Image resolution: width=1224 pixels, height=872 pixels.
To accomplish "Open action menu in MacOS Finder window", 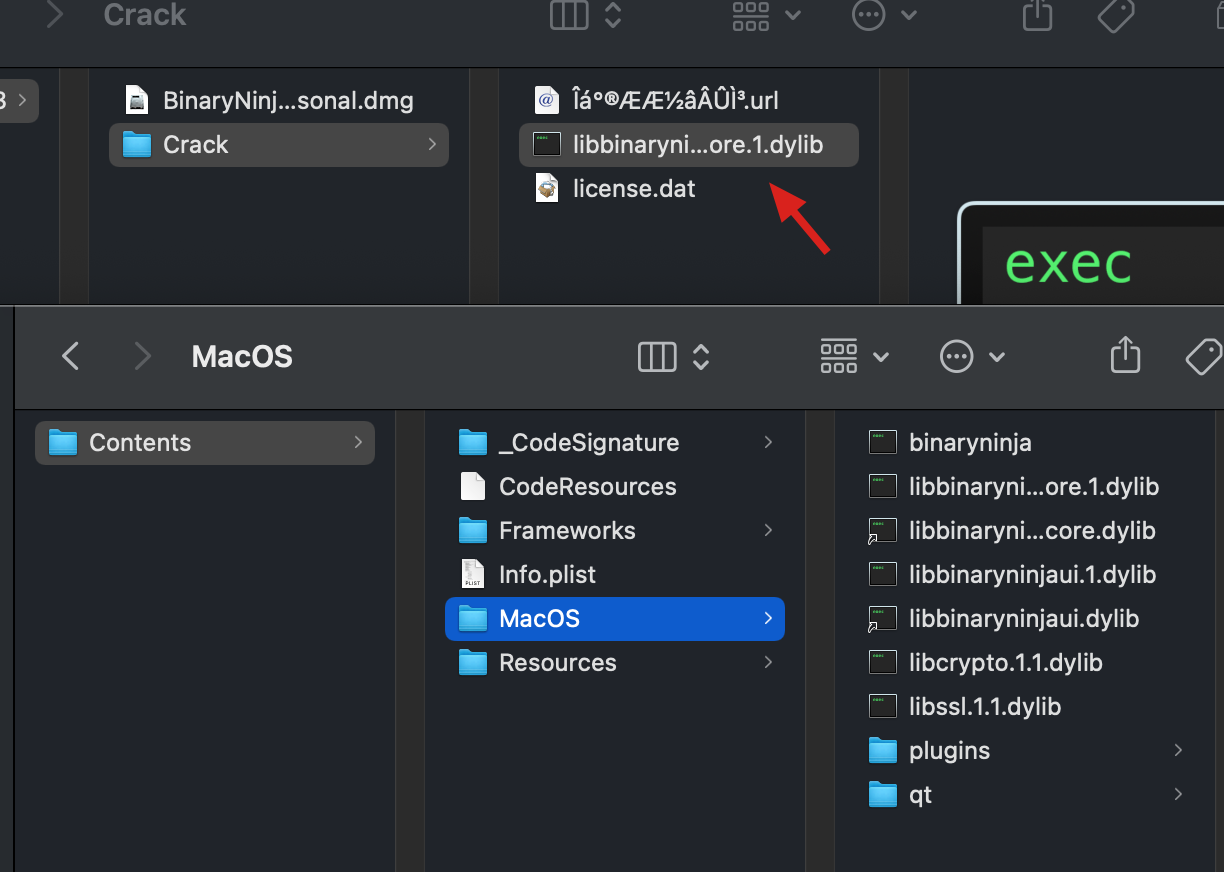I will [972, 356].
